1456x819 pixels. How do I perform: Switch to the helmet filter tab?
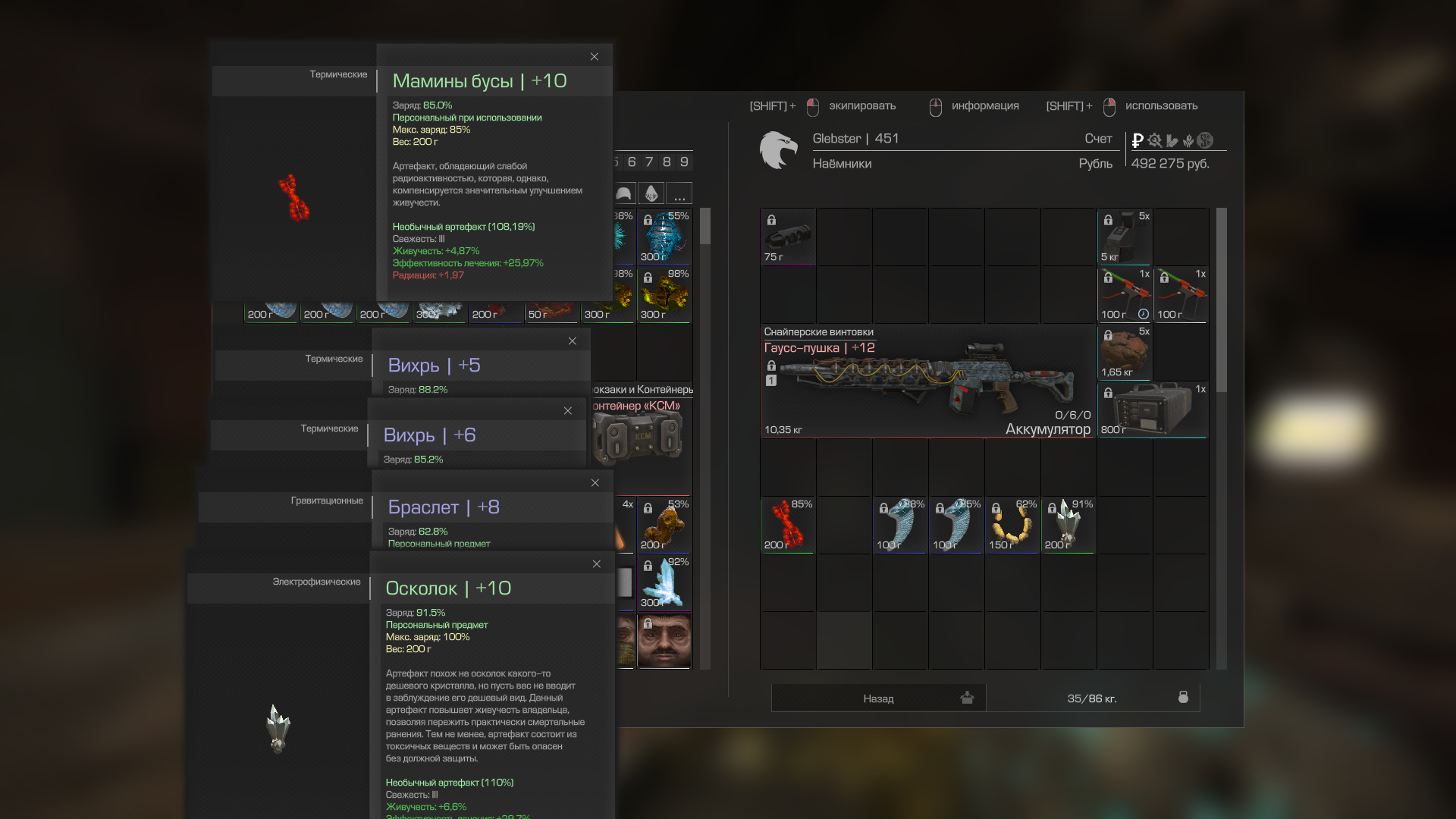point(623,193)
